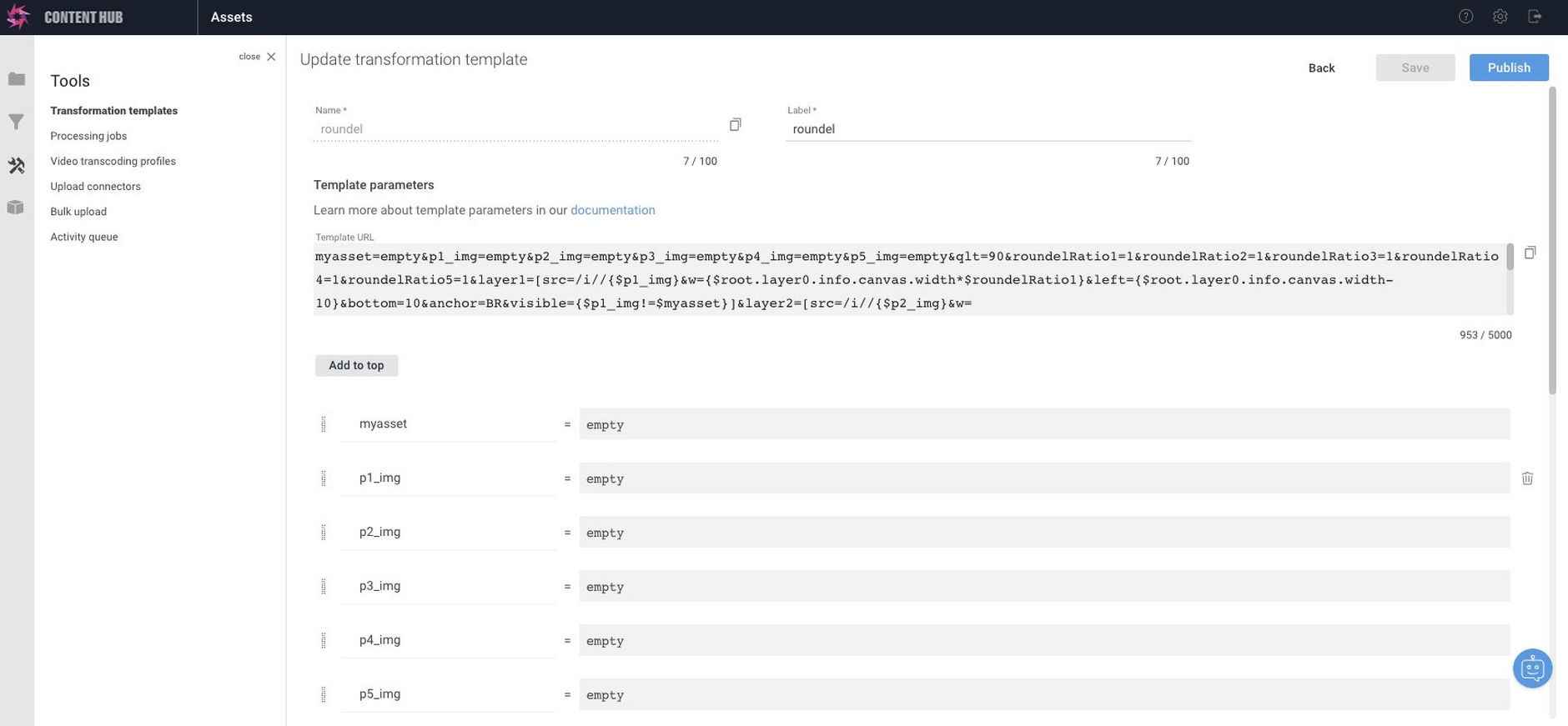This screenshot has height=726, width=1568.
Task: Open Upload connectors
Action: (95, 186)
